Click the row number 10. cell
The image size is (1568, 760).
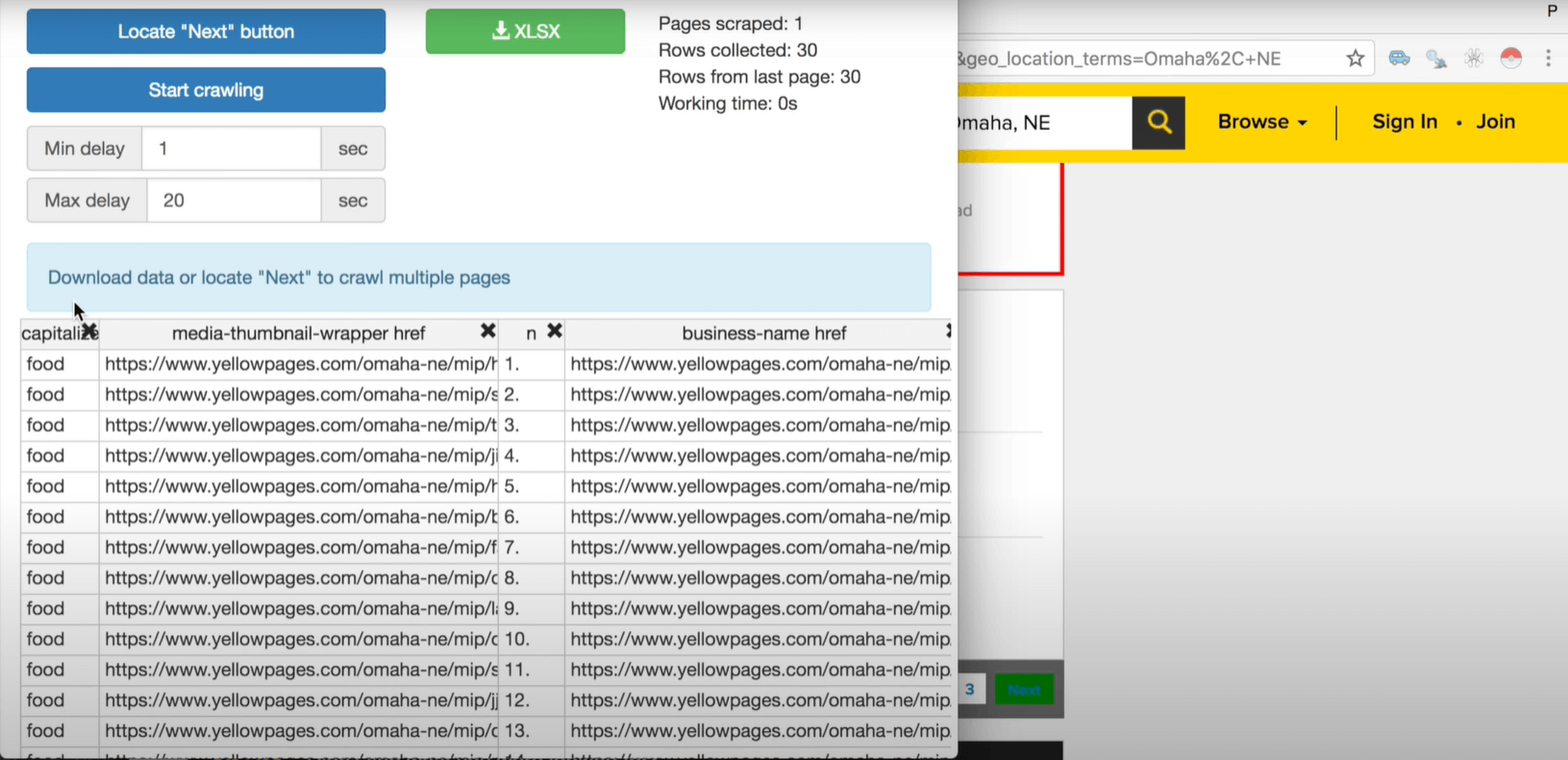[x=531, y=639]
